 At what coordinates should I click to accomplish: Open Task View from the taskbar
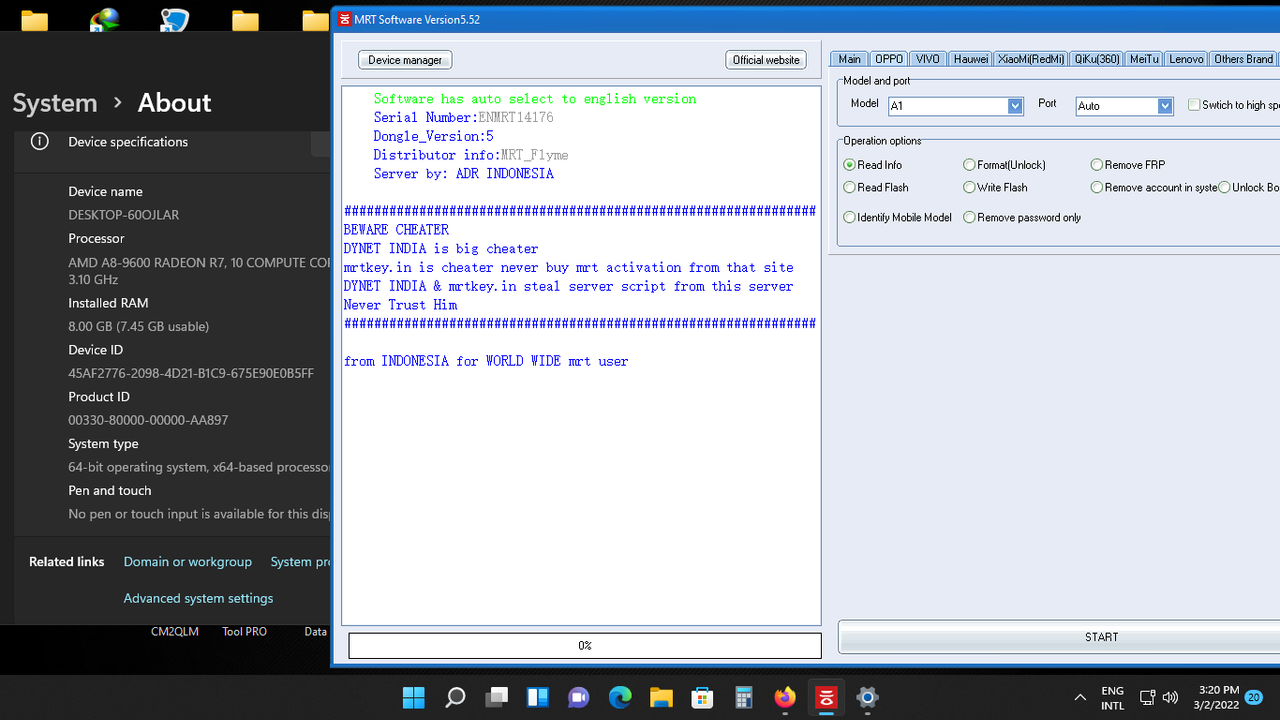pyautogui.click(x=496, y=698)
